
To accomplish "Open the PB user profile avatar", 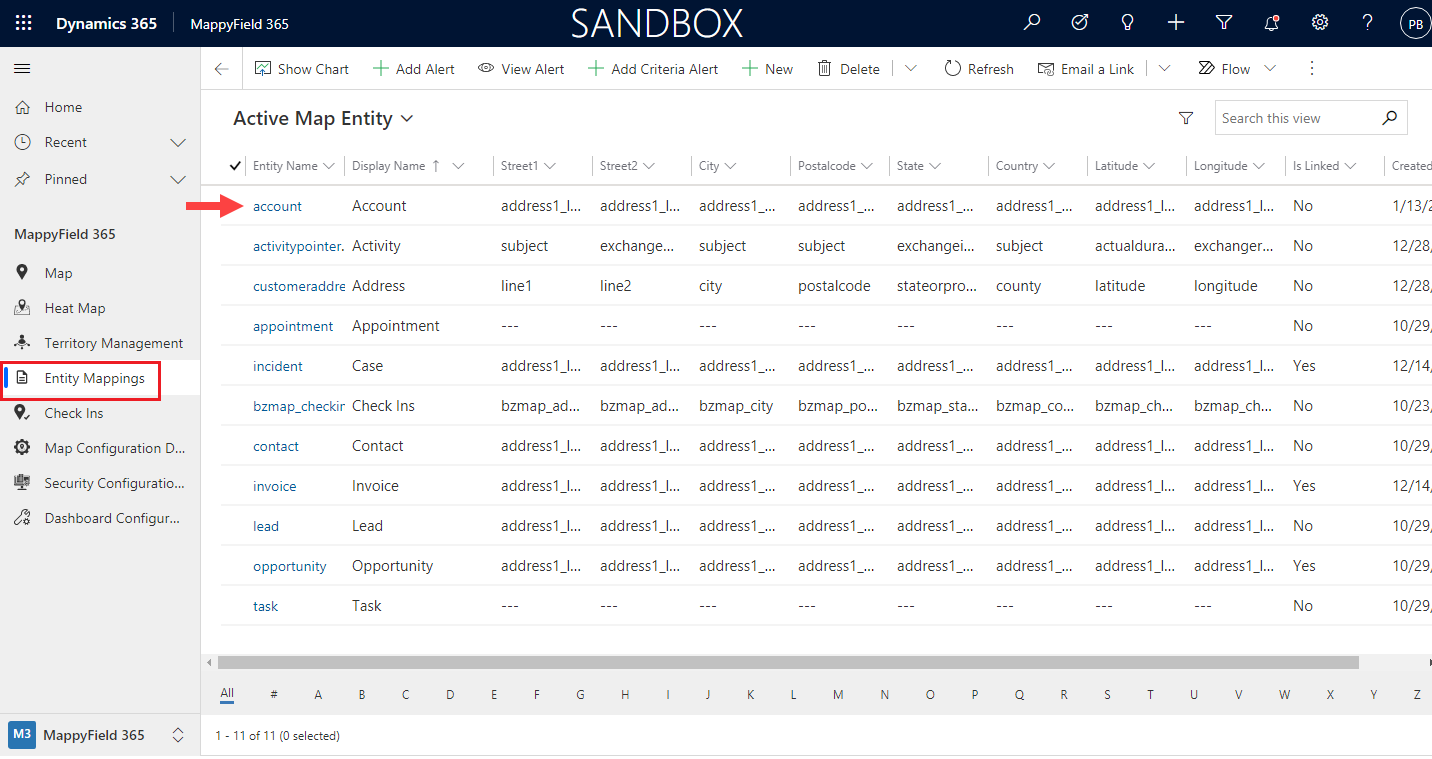I will [1415, 24].
